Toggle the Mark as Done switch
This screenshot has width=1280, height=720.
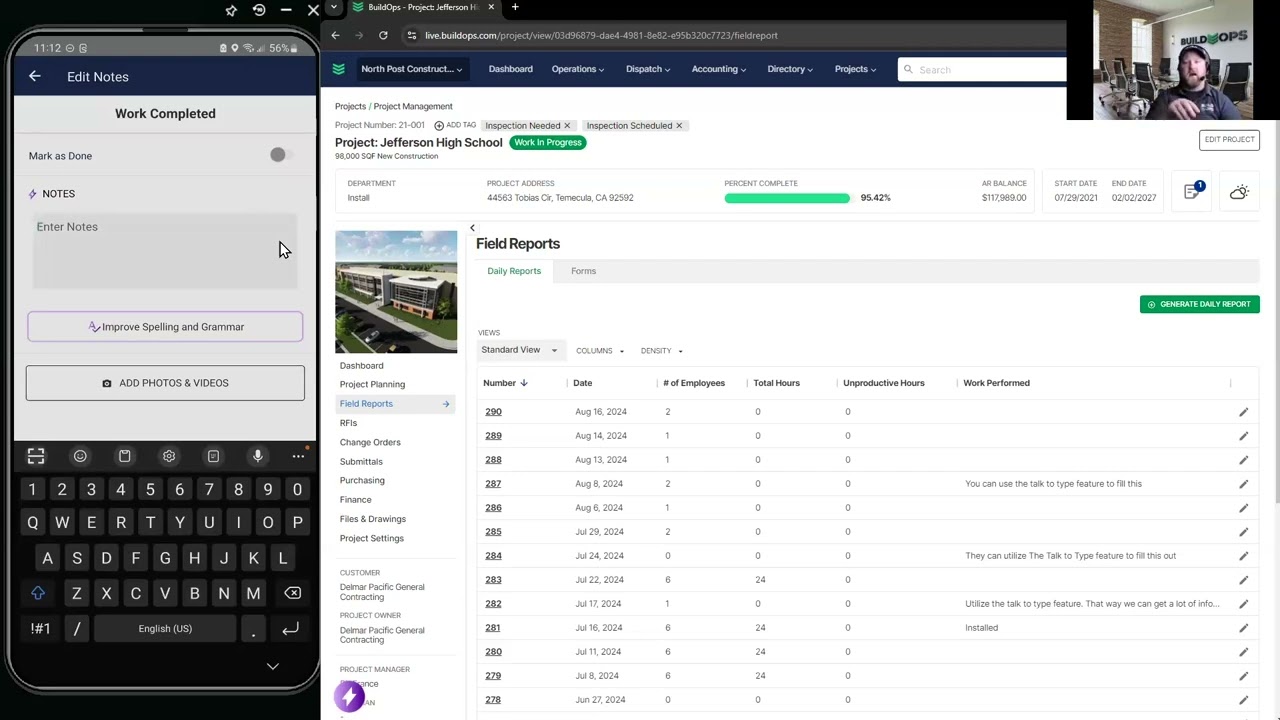coord(279,155)
